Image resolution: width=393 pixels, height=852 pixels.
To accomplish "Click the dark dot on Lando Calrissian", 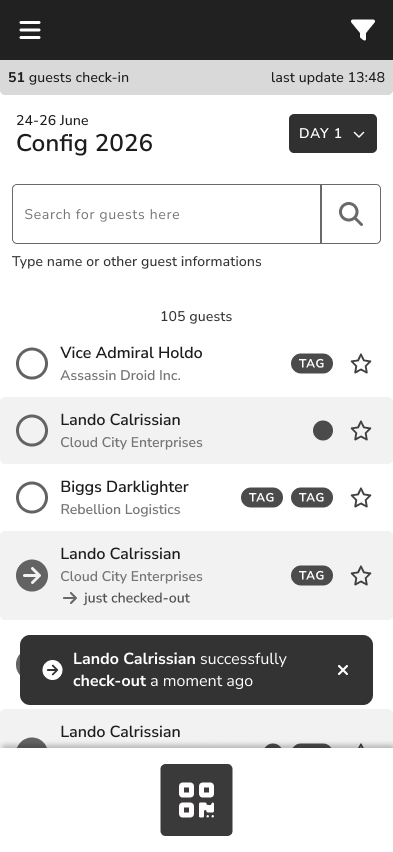I will [x=323, y=431].
